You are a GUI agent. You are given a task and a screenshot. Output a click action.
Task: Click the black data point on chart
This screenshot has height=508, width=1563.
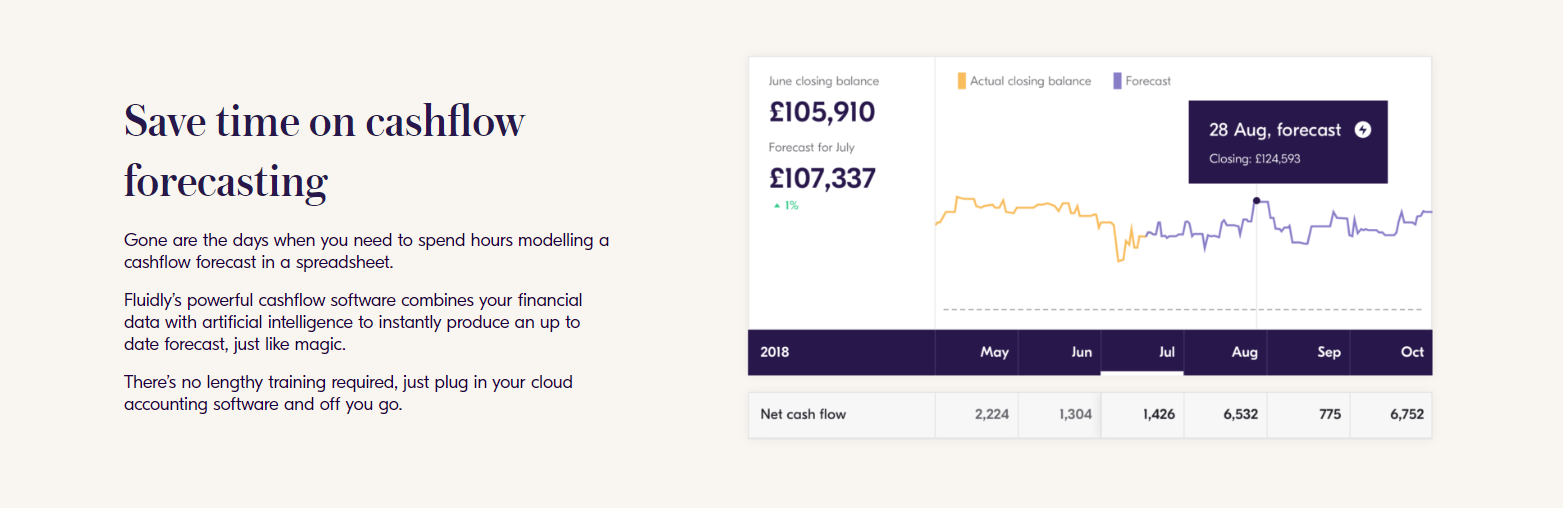click(1257, 201)
